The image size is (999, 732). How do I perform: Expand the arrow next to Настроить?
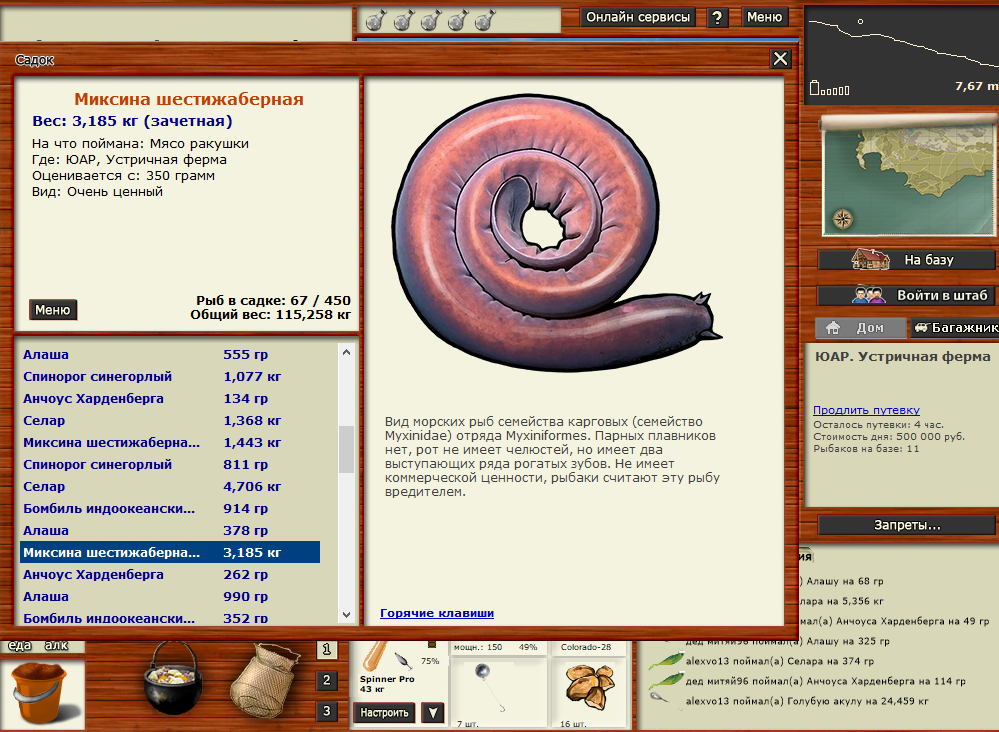(432, 713)
